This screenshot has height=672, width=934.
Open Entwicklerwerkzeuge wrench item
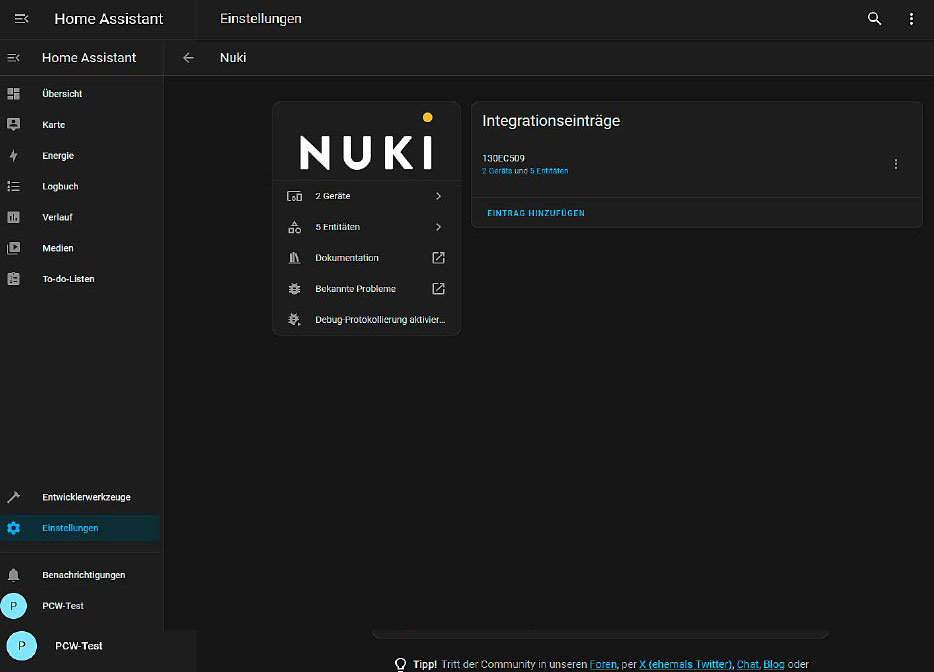[x=85, y=497]
